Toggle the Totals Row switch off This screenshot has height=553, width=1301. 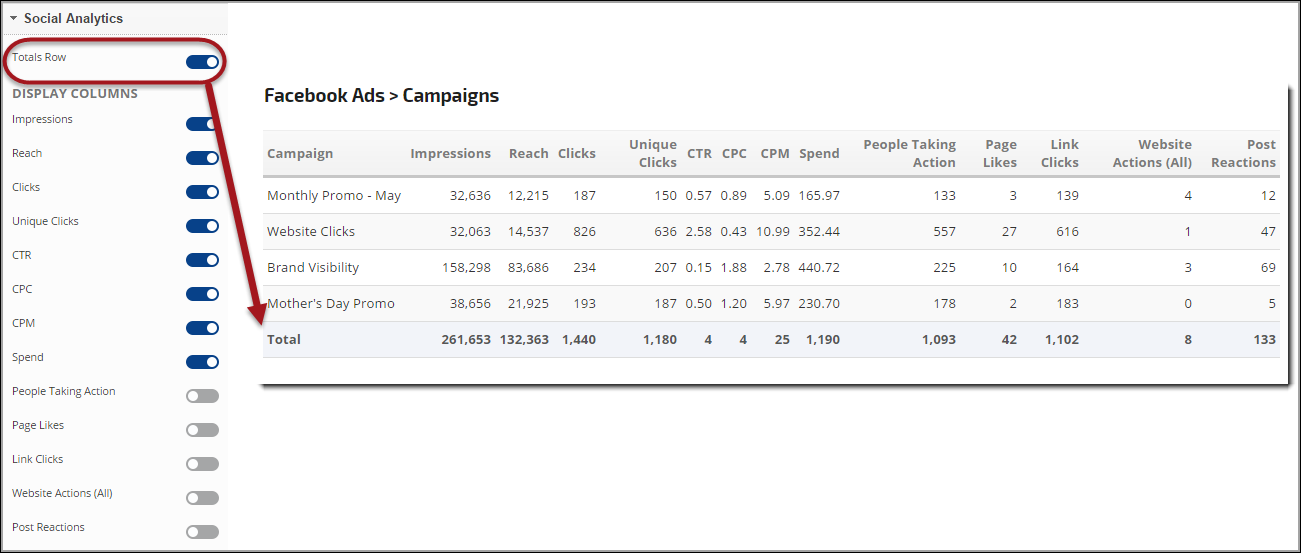pyautogui.click(x=202, y=62)
